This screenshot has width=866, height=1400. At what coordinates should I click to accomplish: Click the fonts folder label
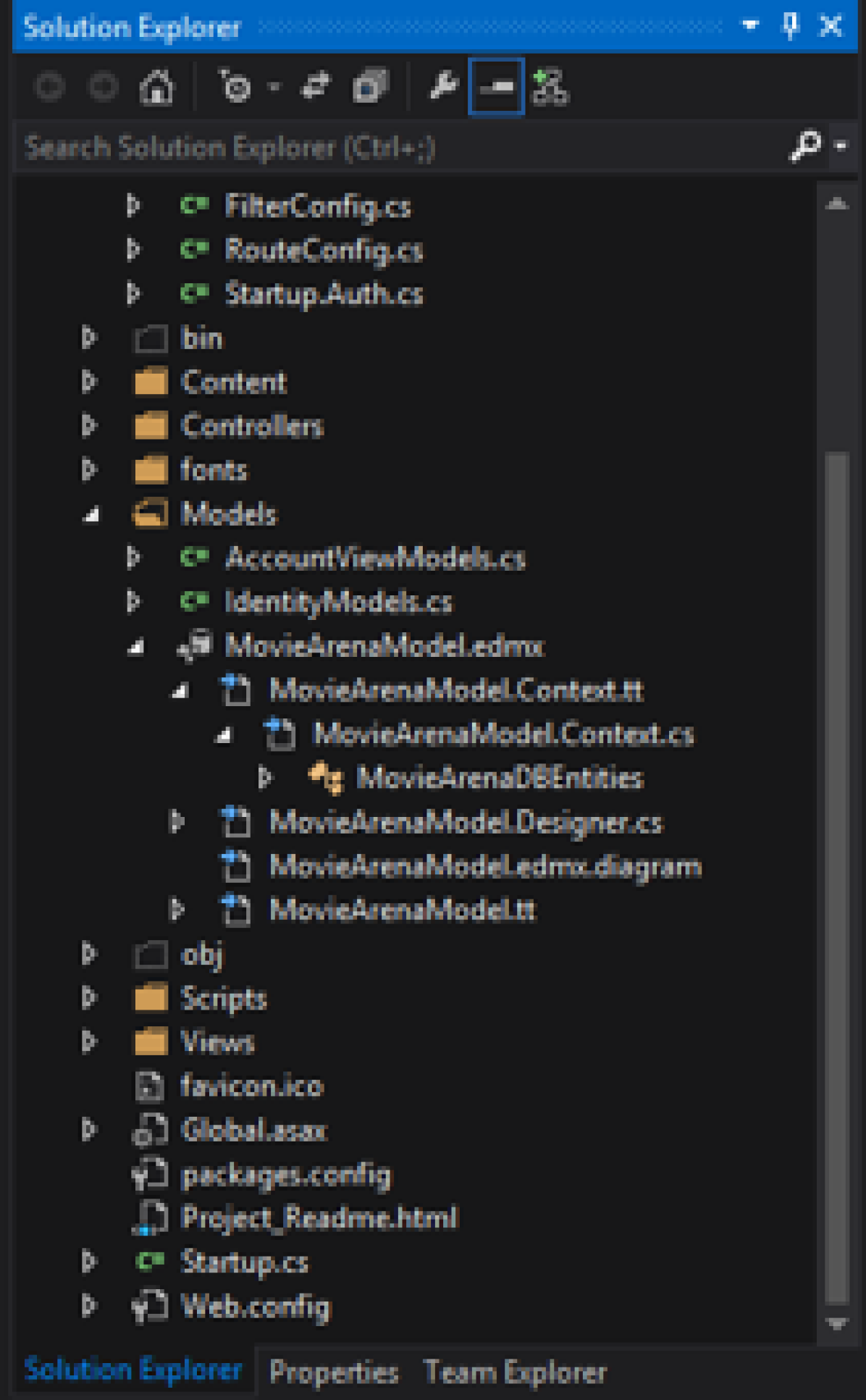point(214,470)
